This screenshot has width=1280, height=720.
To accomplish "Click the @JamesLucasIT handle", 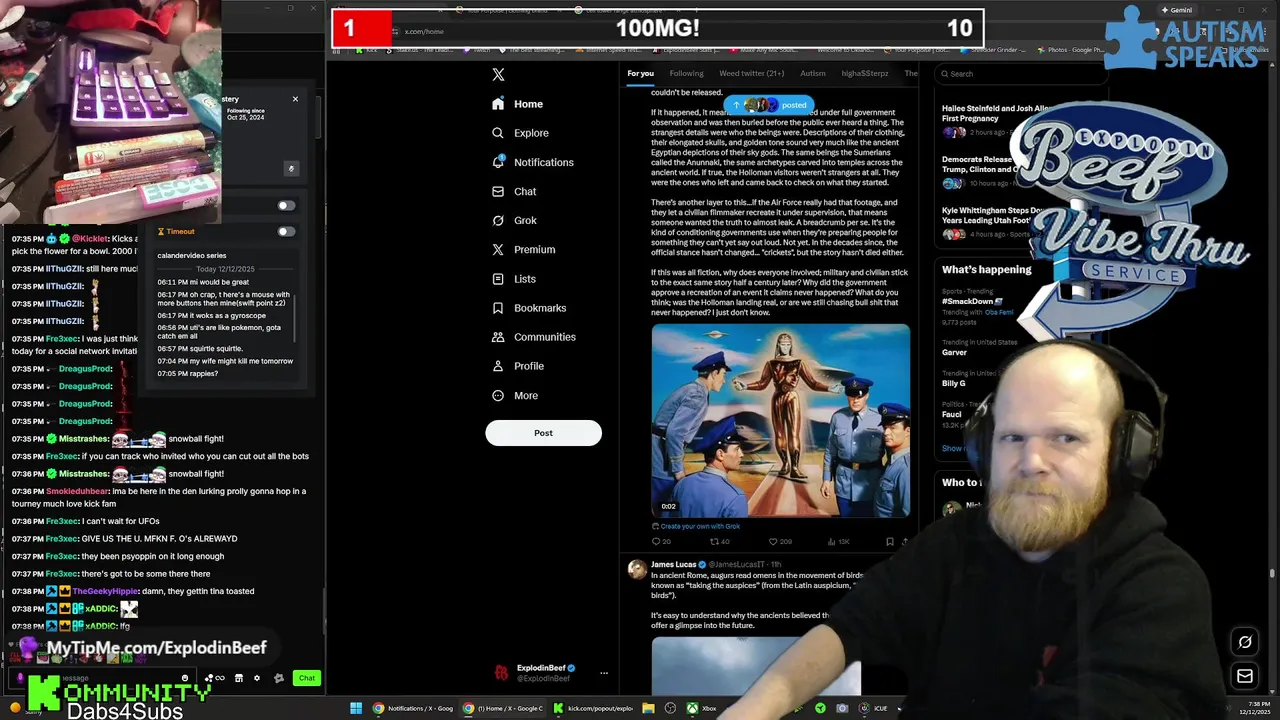I will (737, 564).
